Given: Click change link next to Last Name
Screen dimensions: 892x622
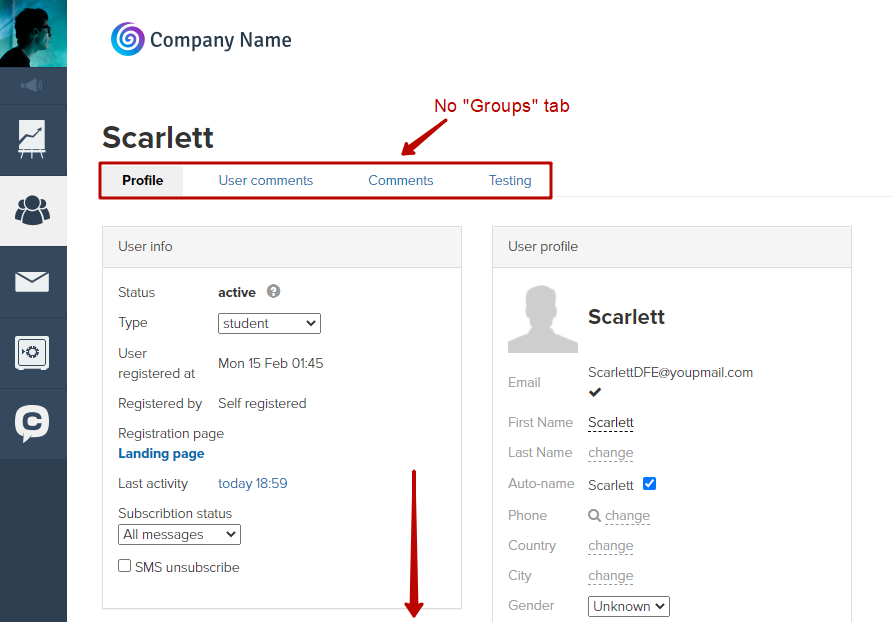Looking at the screenshot, I should (610, 453).
